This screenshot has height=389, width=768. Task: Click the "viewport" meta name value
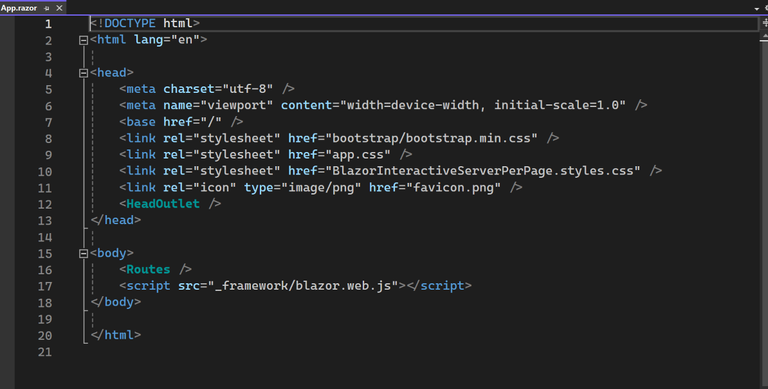[x=237, y=105]
